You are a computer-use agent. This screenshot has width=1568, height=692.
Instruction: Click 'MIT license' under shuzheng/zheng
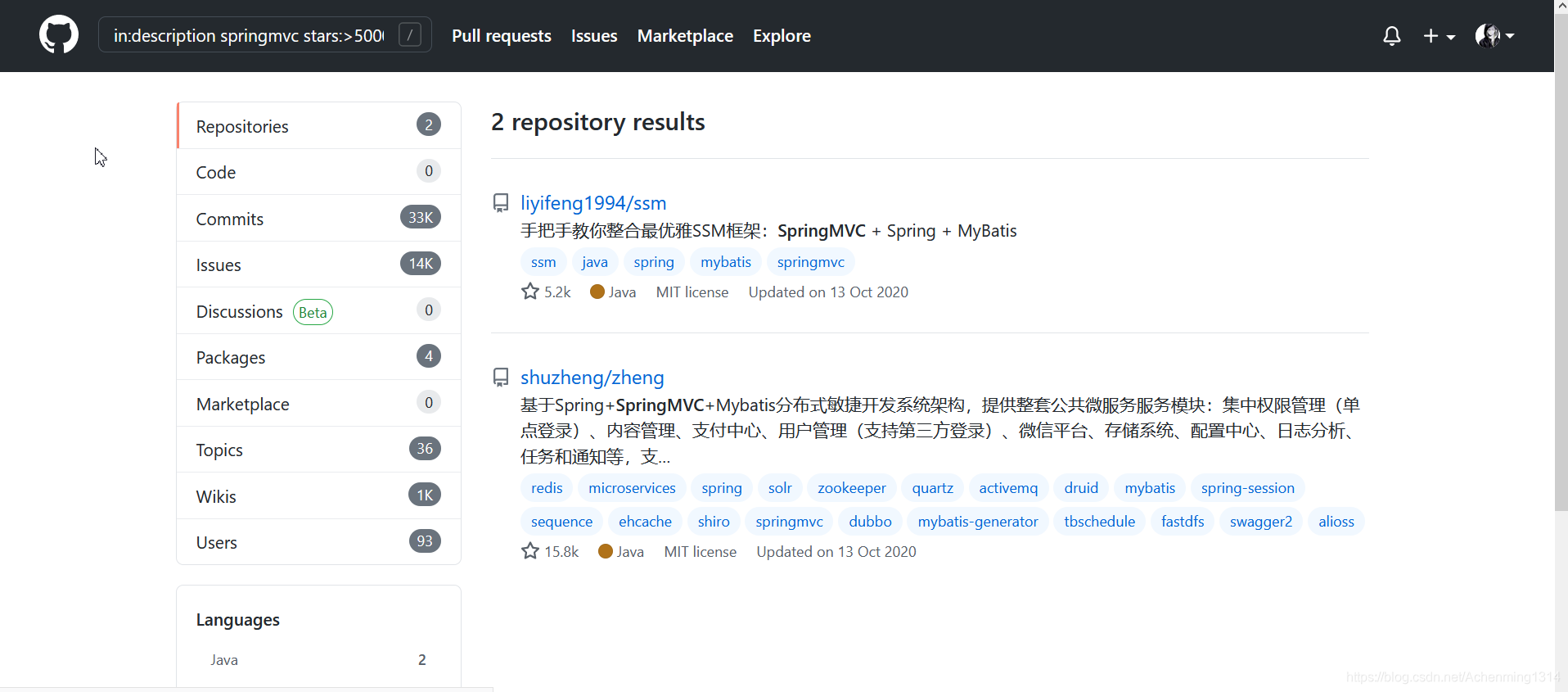701,552
